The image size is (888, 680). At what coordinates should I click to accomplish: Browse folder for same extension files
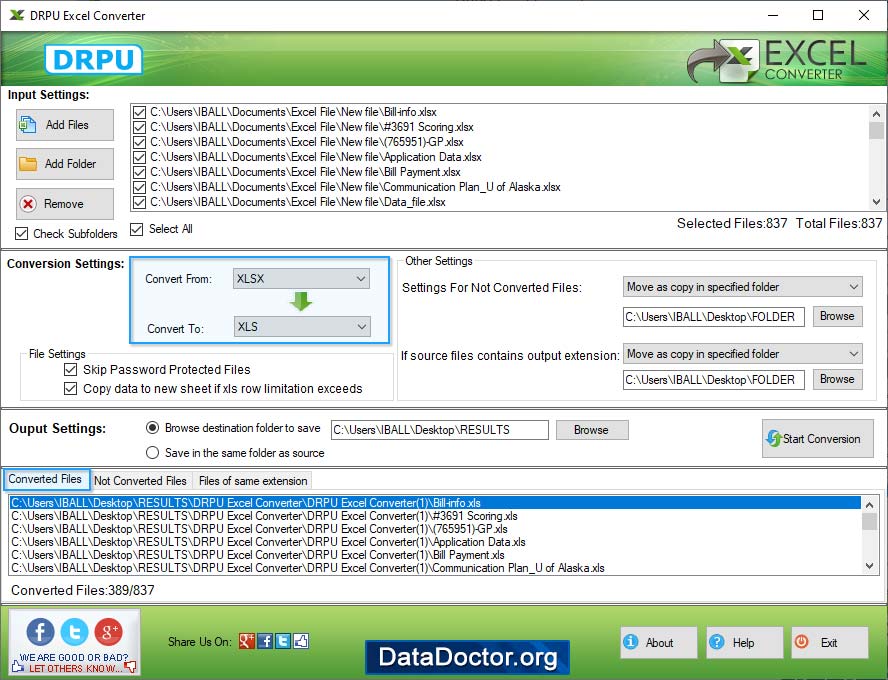pyautogui.click(x=838, y=379)
